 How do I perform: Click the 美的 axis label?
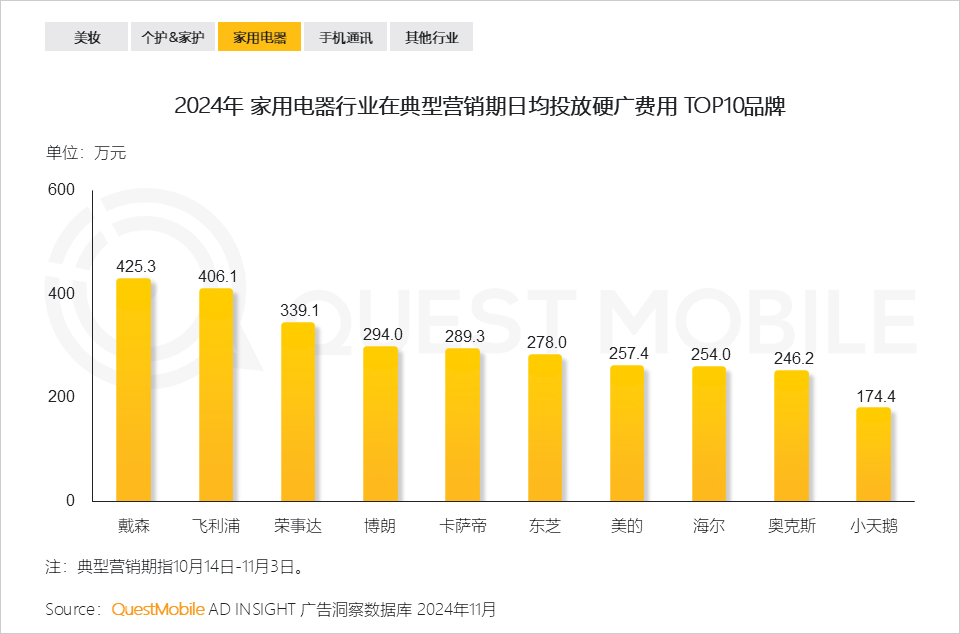tap(627, 526)
